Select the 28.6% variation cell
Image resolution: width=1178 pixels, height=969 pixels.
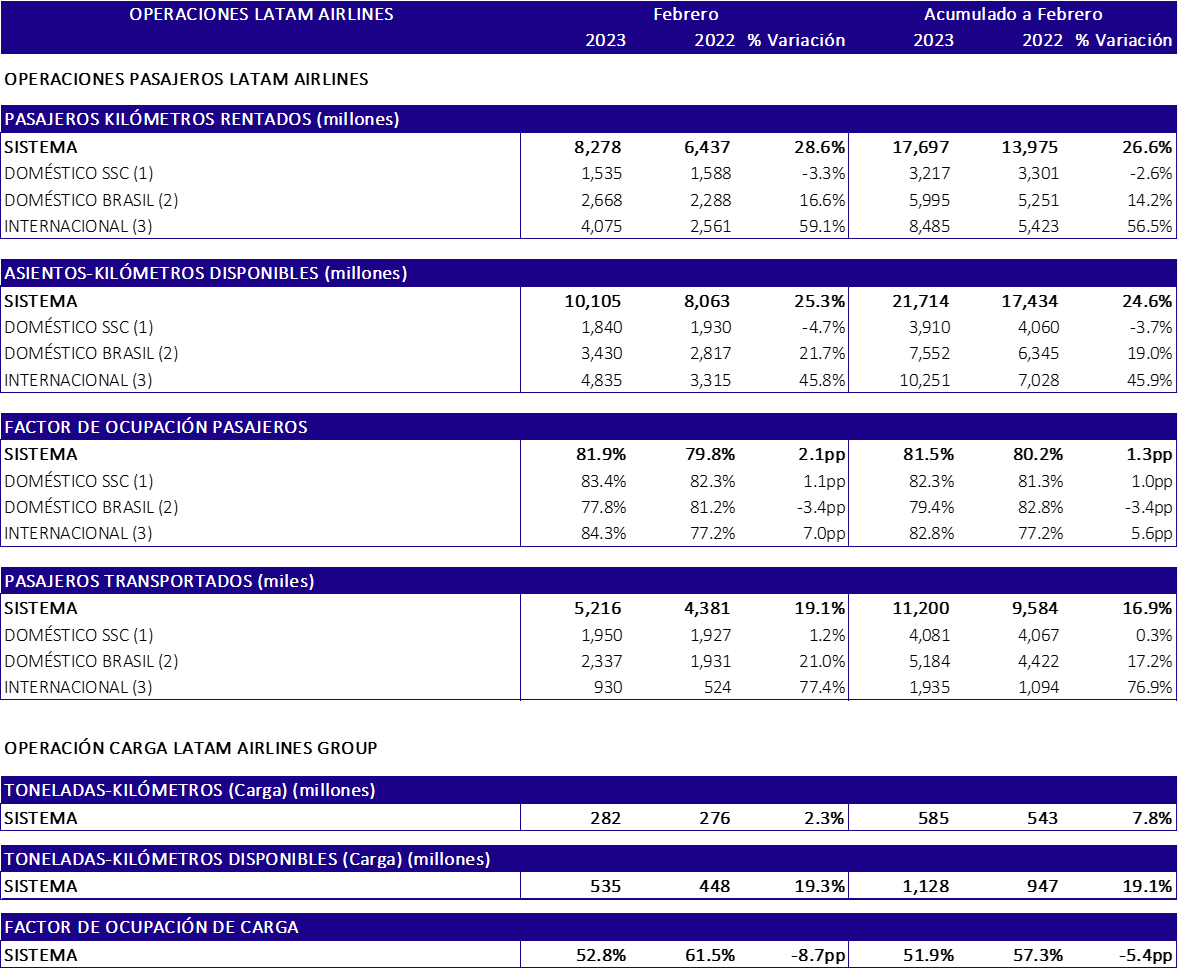point(820,147)
